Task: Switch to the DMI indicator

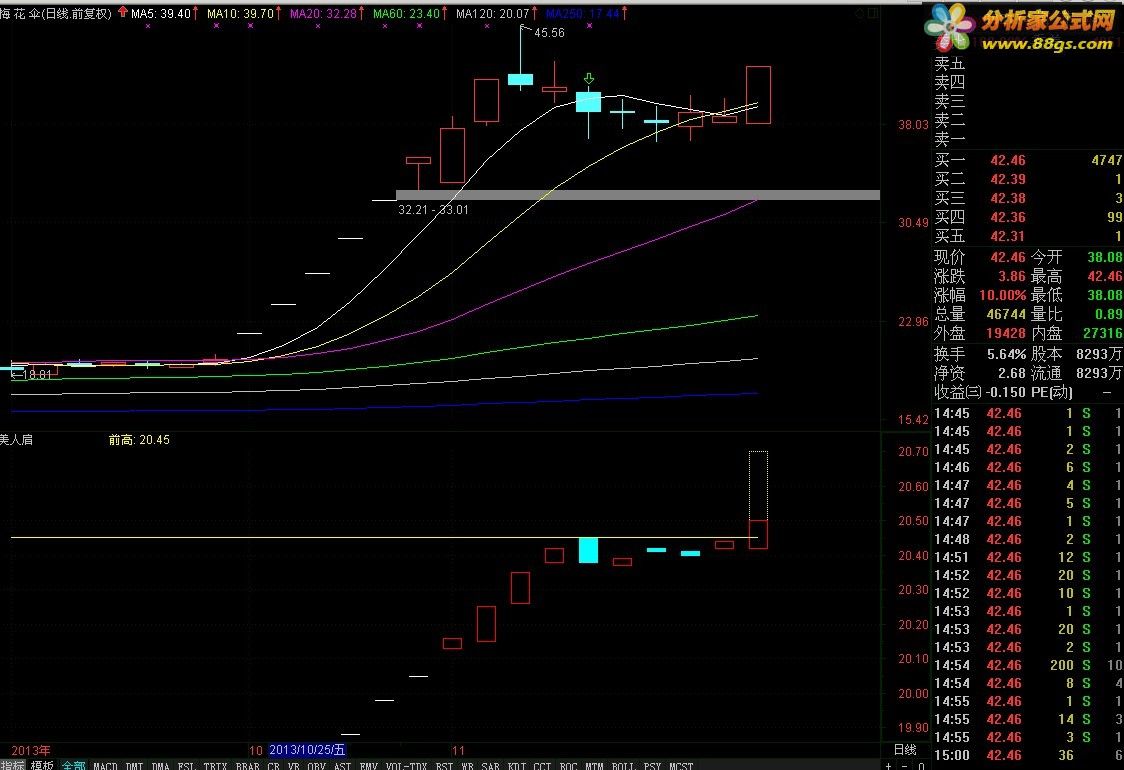Action: pos(135,766)
